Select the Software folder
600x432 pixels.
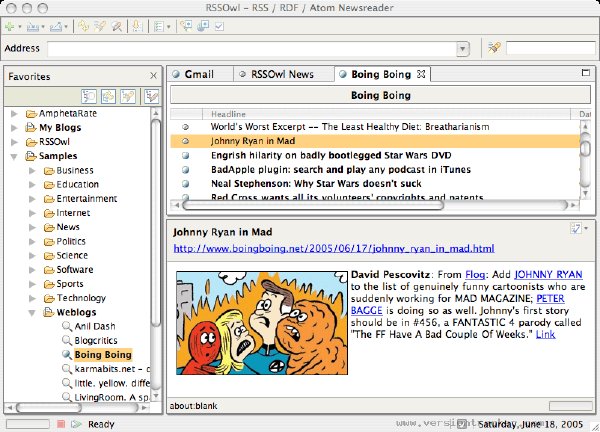75,269
